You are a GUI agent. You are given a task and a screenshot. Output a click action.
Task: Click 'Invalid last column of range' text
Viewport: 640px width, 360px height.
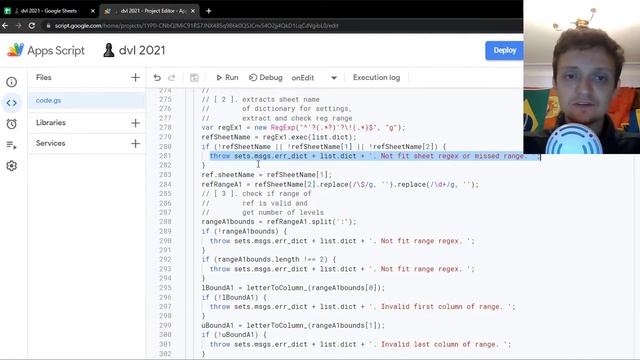coord(438,344)
